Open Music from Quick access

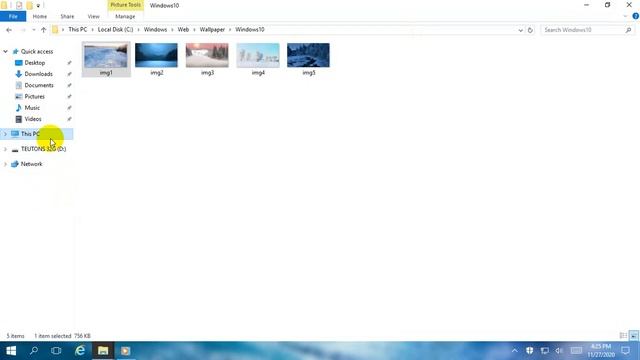[32, 108]
